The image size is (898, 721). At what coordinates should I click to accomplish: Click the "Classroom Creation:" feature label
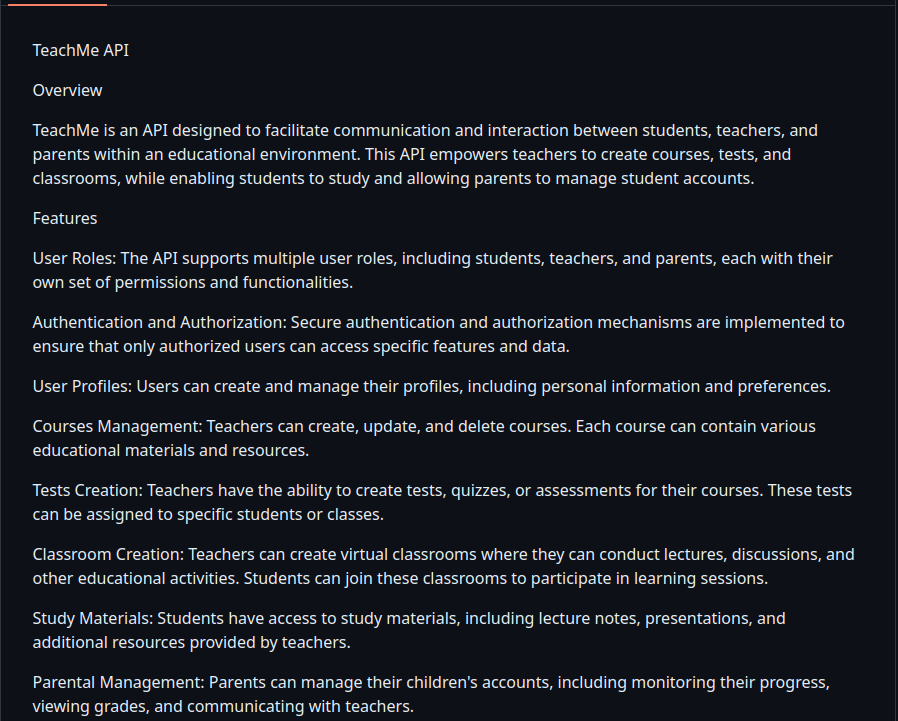pyautogui.click(x=109, y=554)
